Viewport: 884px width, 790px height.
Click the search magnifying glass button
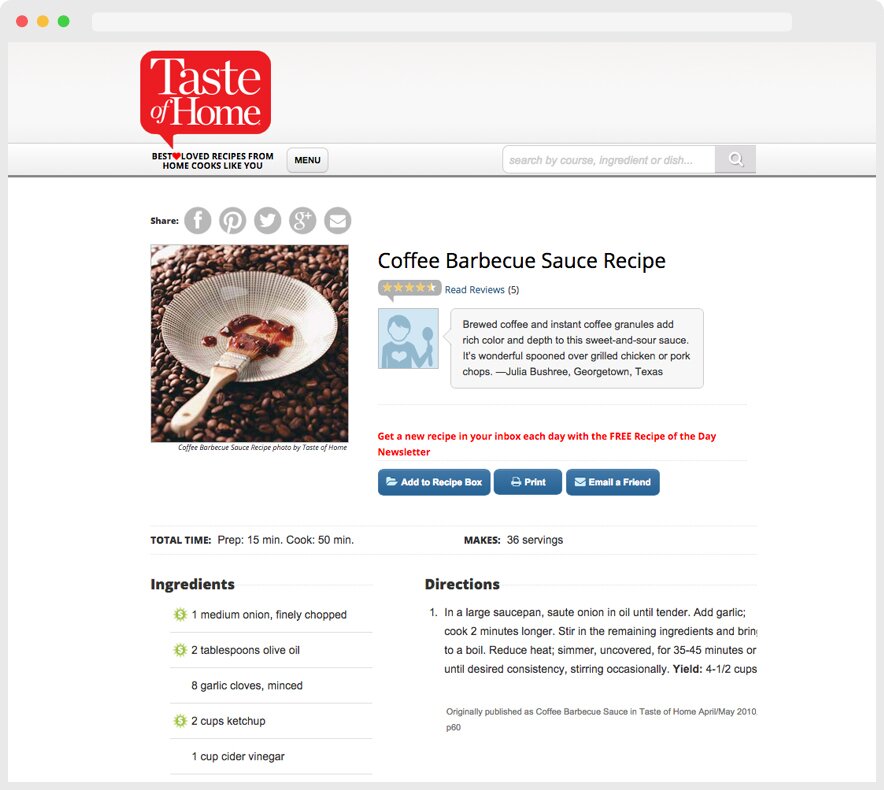pos(735,160)
